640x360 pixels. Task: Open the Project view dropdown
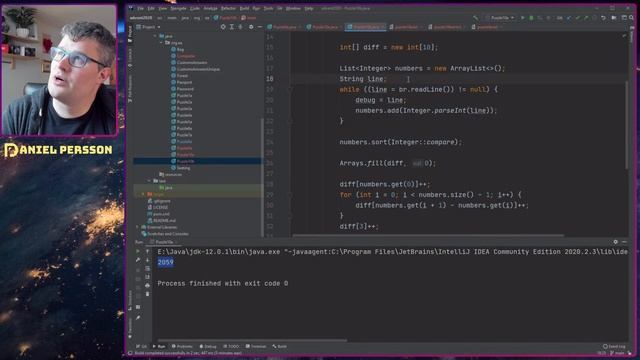pyautogui.click(x=149, y=27)
